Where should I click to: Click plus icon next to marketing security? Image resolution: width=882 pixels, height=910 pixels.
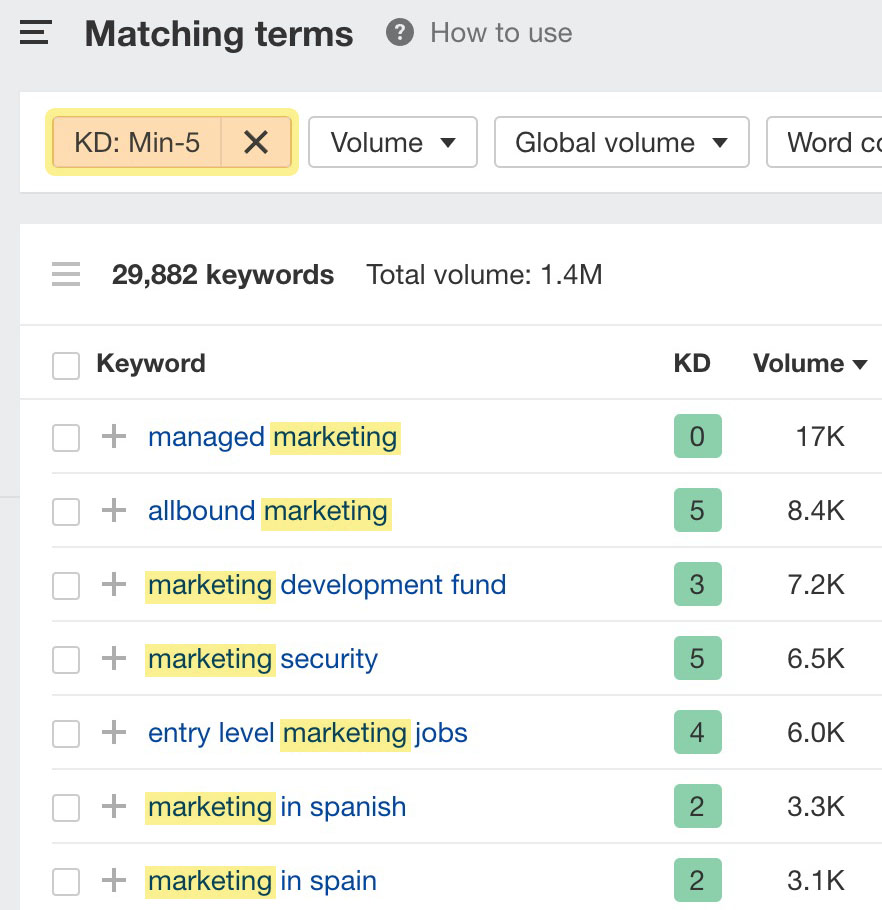[115, 659]
